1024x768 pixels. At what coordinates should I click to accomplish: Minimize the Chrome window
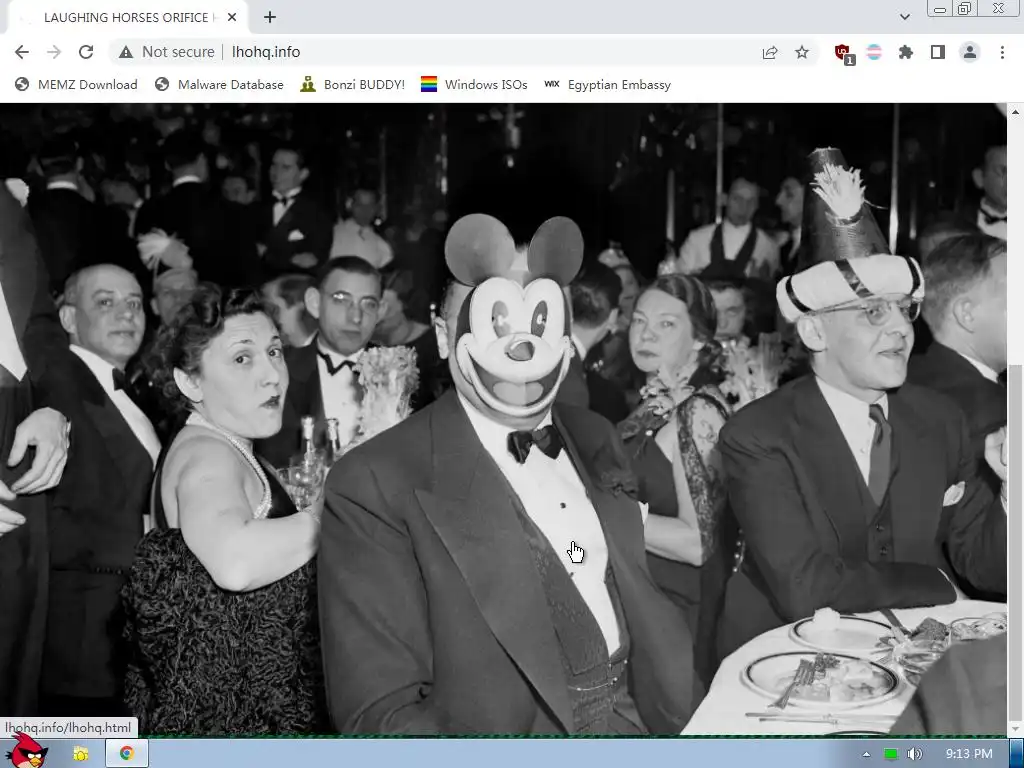(940, 9)
